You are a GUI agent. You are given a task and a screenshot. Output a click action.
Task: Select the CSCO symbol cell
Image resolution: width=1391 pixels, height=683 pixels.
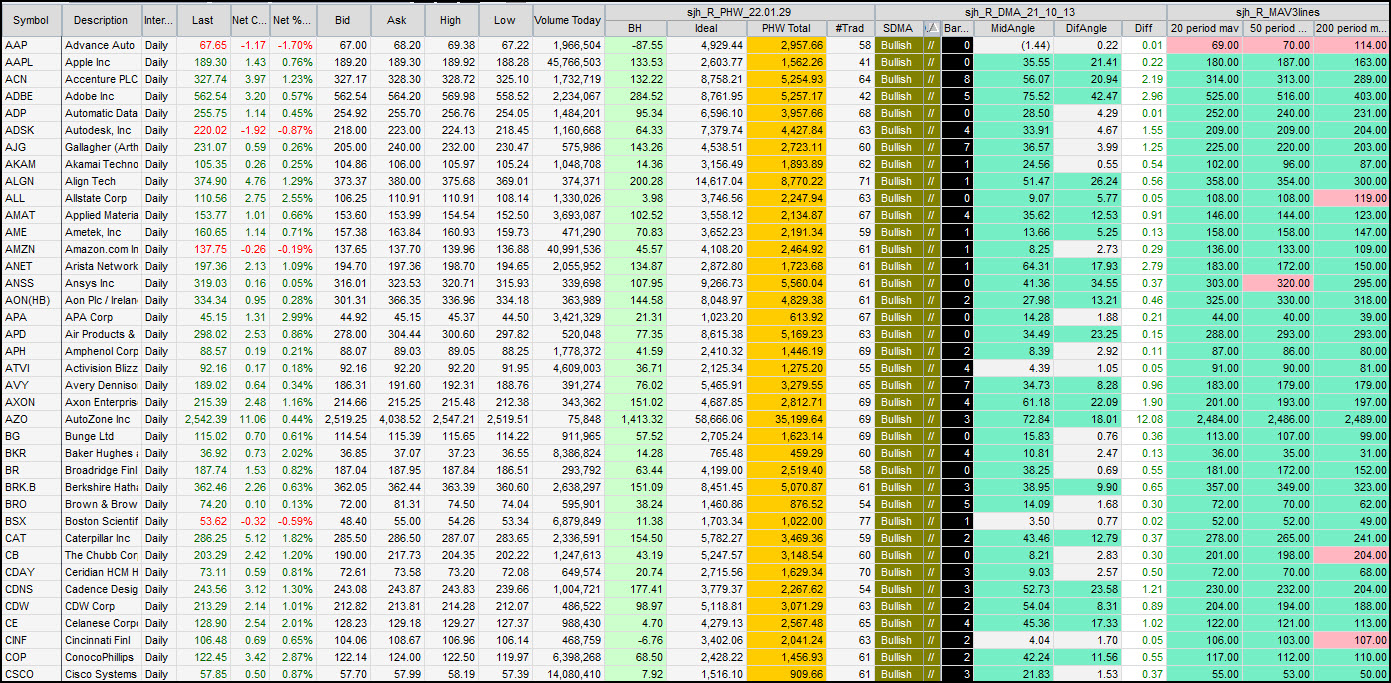click(x=31, y=674)
